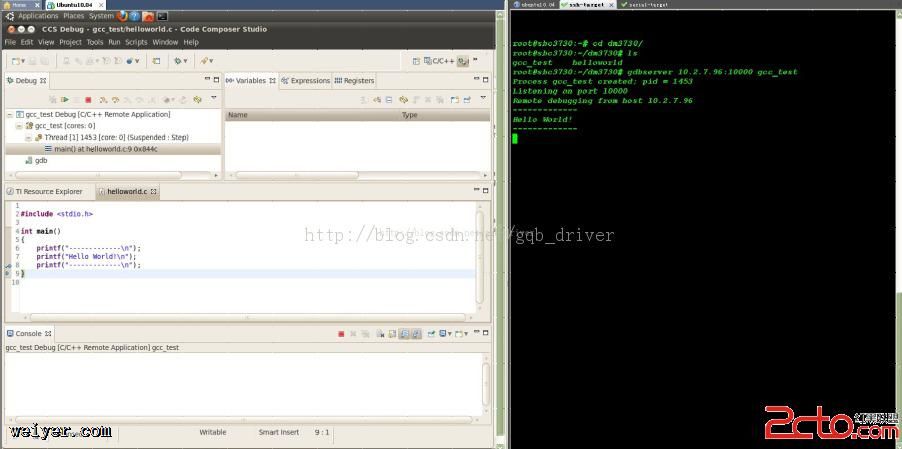
Task: Open the terminal launcher in the top panel
Action: [x=162, y=16]
